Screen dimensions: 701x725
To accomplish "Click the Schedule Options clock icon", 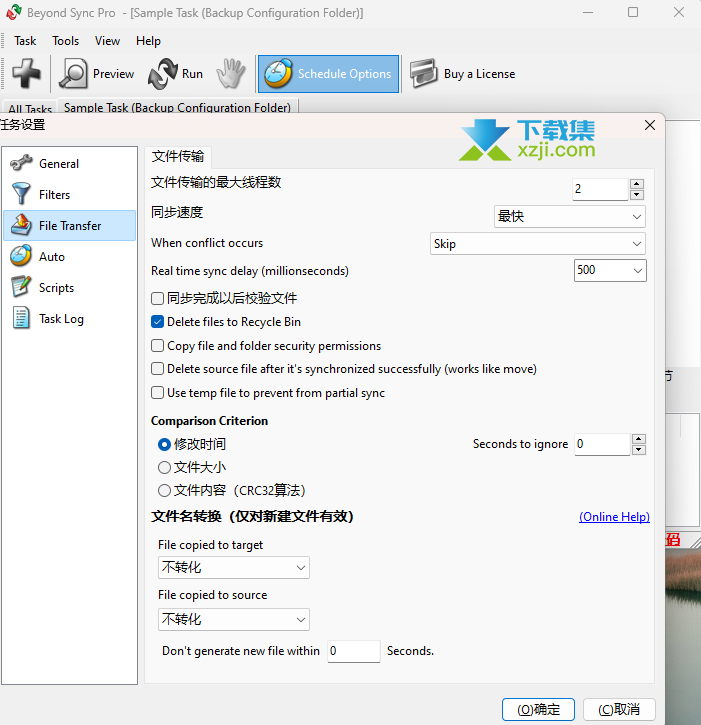I will click(x=278, y=74).
